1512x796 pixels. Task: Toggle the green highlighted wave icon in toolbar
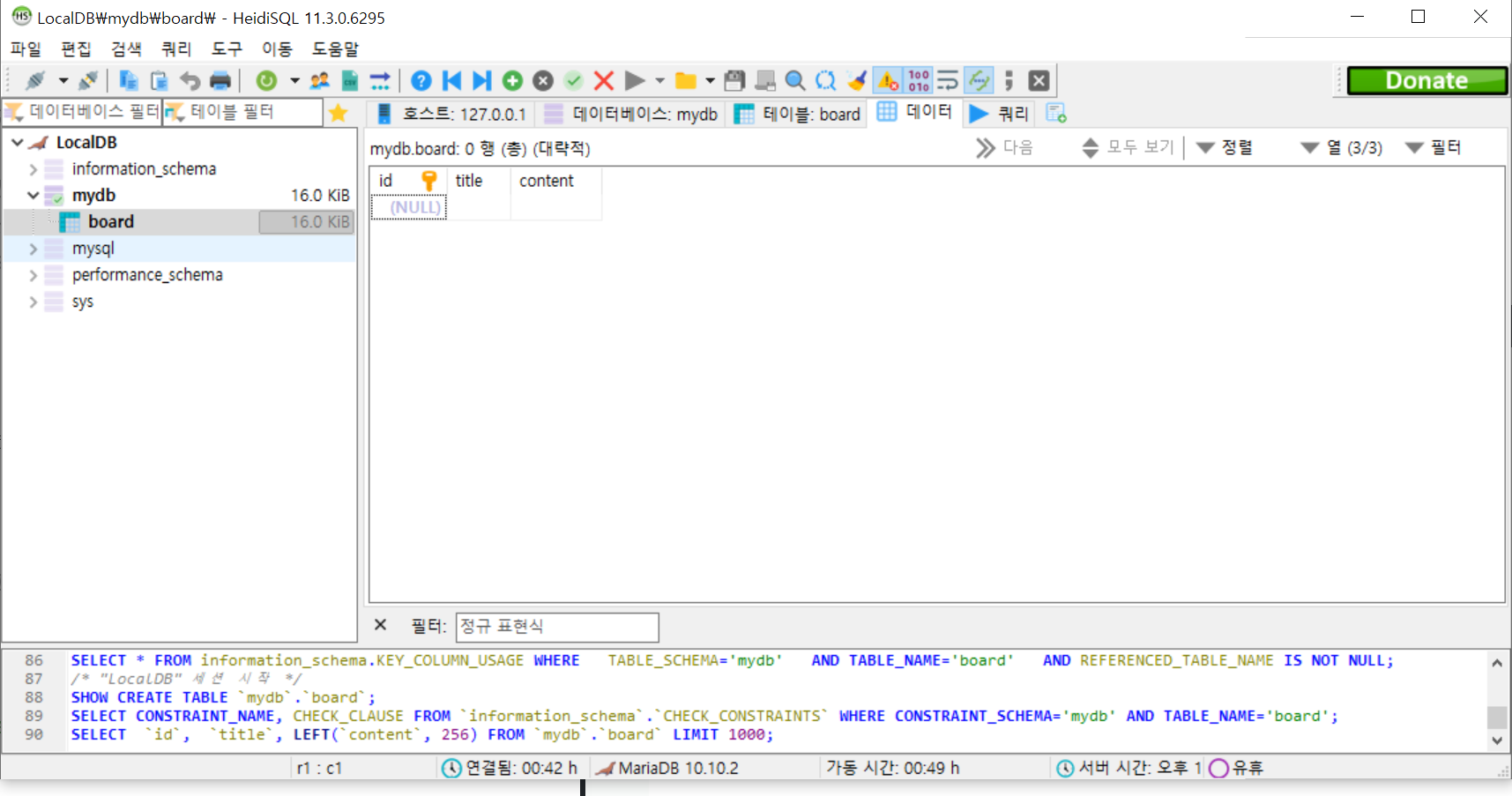(x=979, y=81)
